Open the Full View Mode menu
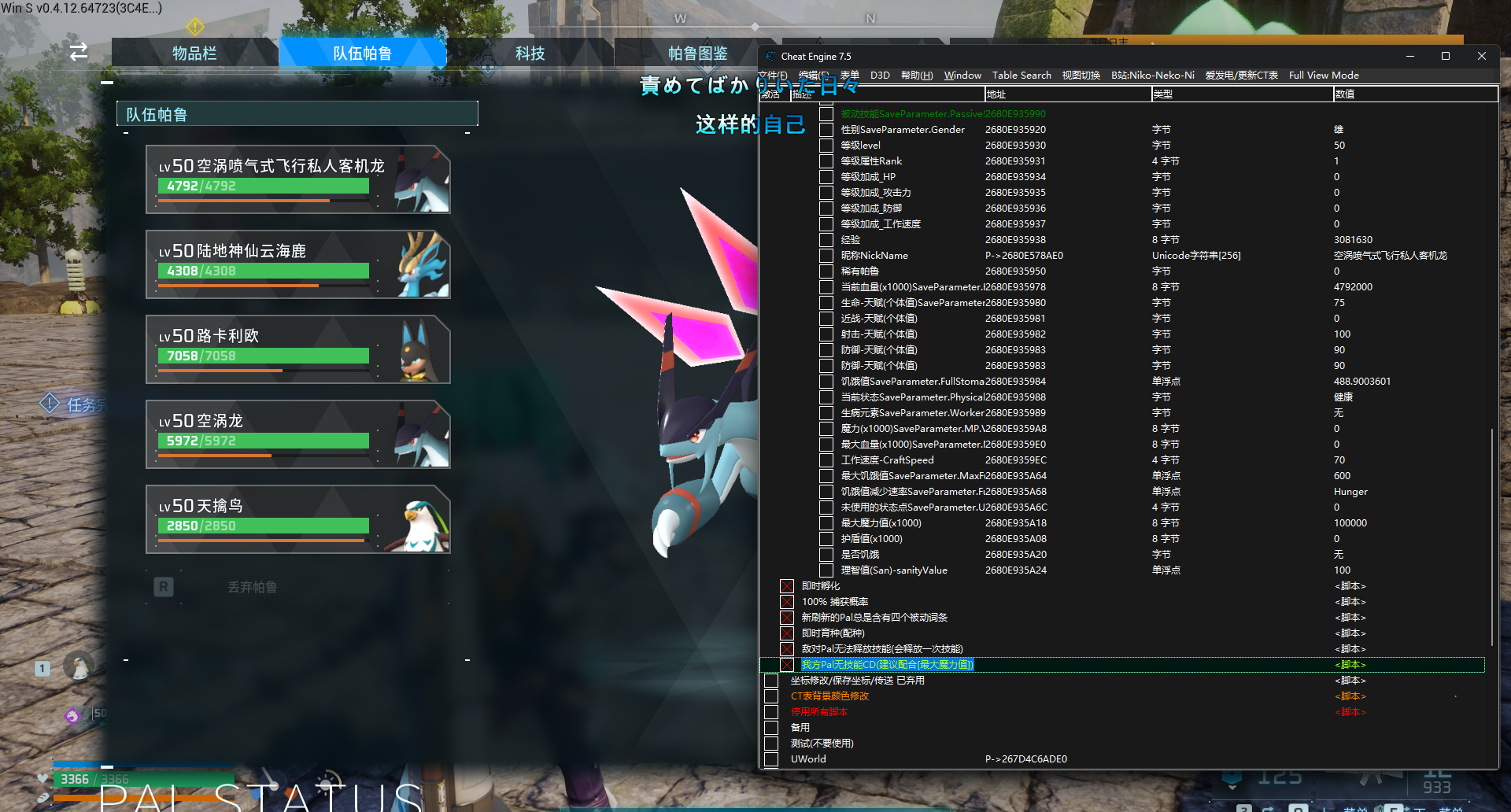 [1324, 76]
